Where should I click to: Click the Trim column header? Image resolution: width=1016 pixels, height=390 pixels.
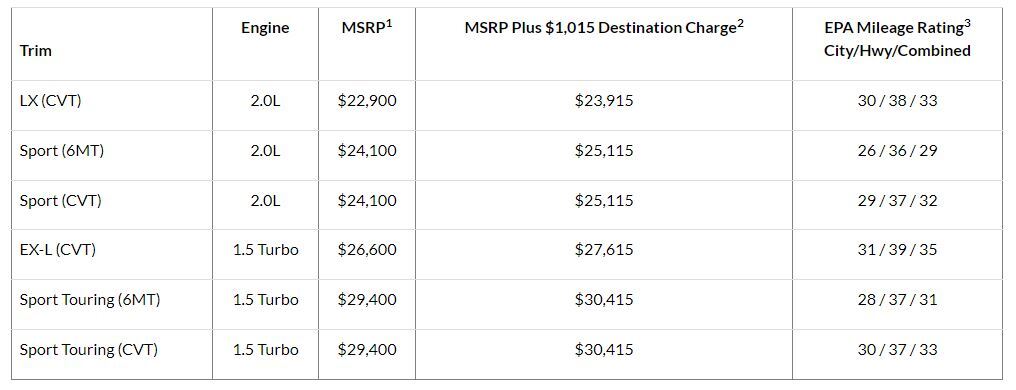36,51
